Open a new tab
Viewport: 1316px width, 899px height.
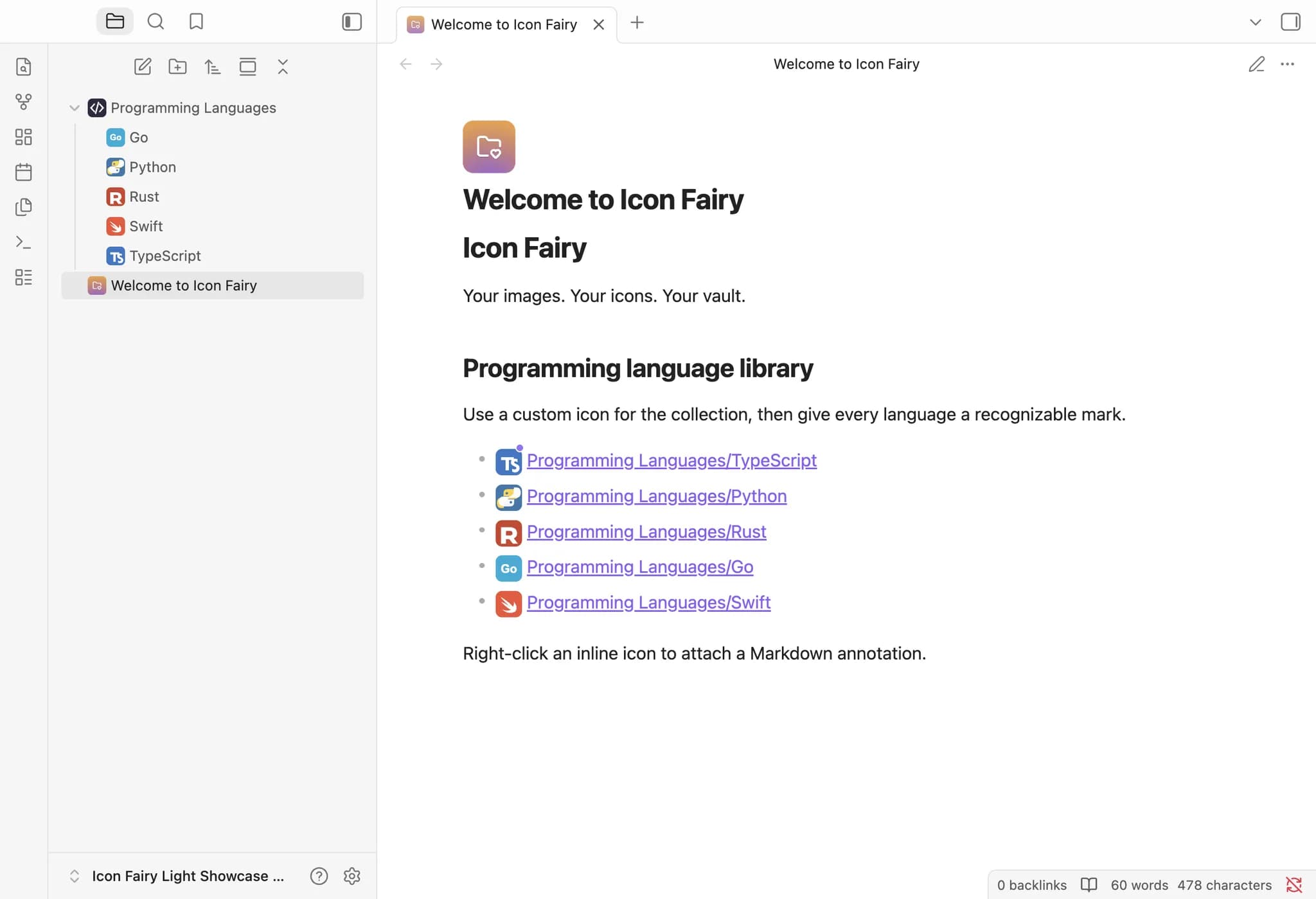(637, 22)
